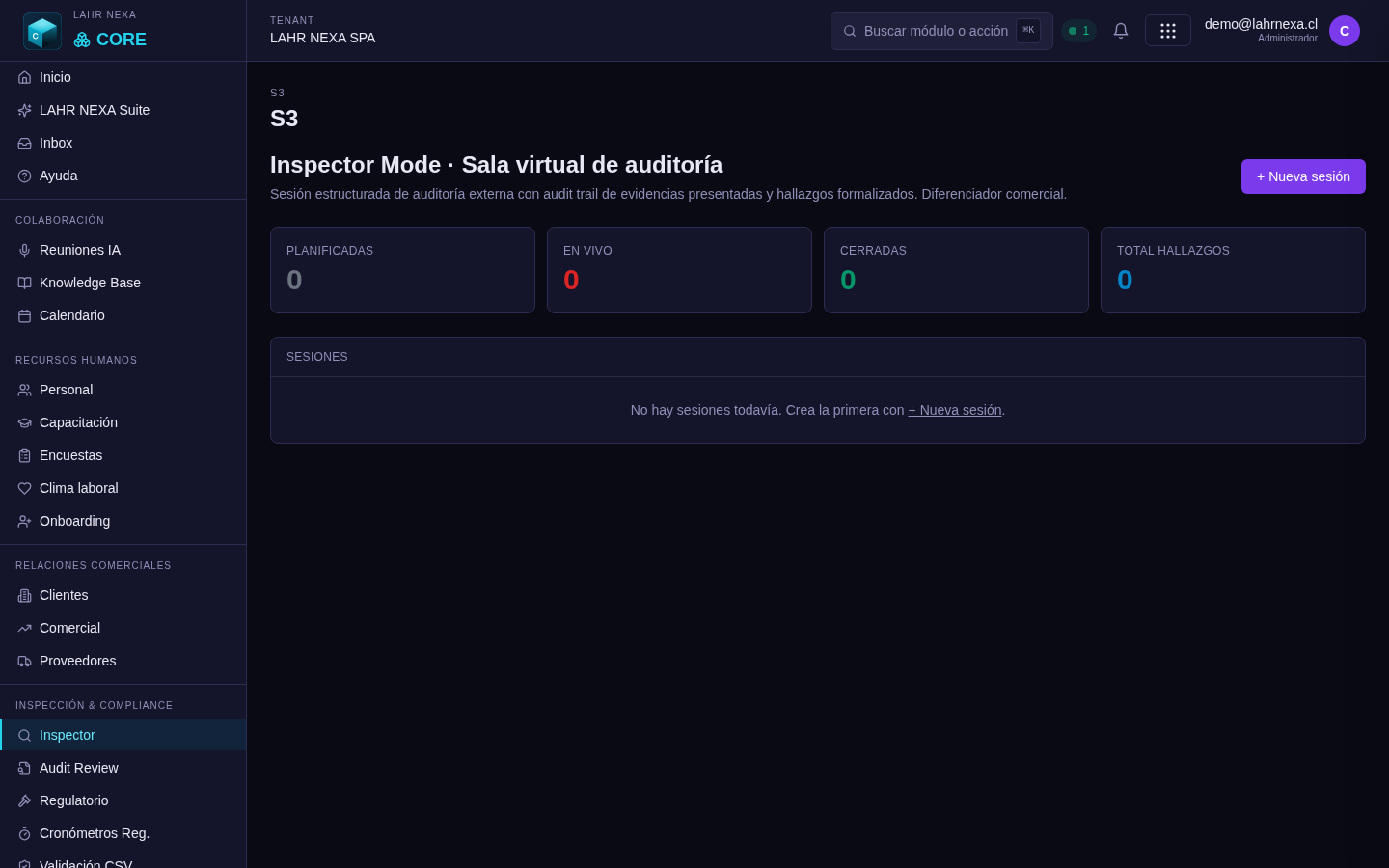This screenshot has height=868, width=1389.
Task: Click the + Nueva sesión purple button
Action: [x=1303, y=176]
